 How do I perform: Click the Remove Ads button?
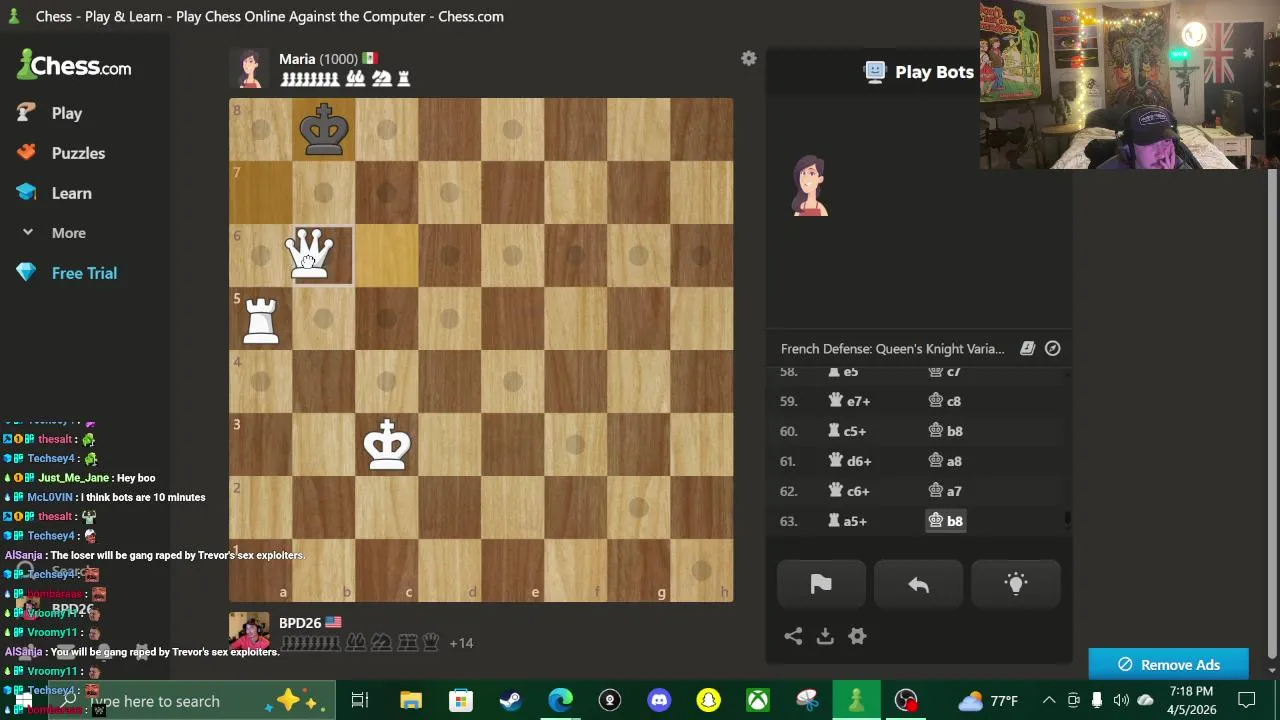pyautogui.click(x=1168, y=665)
